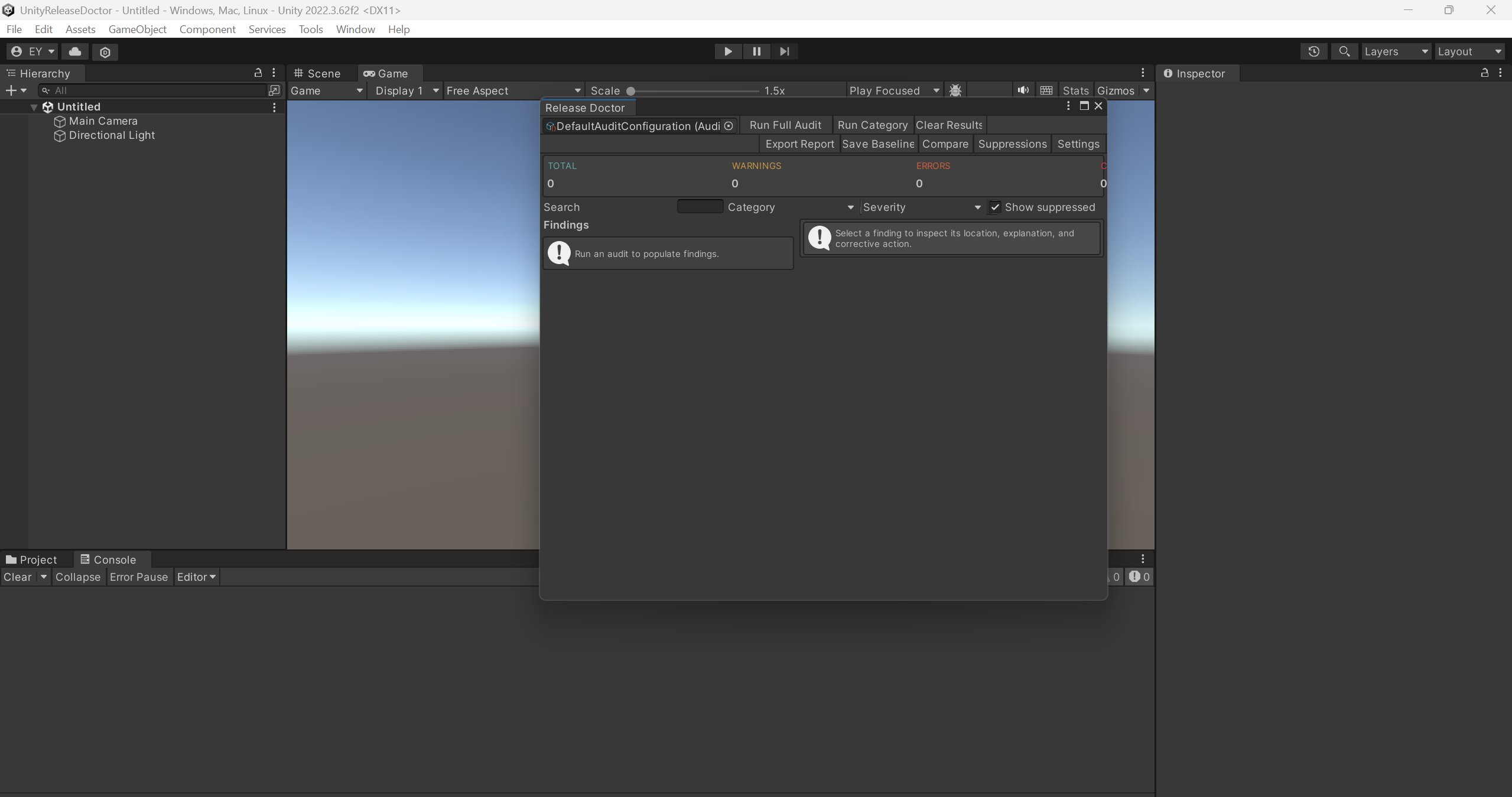Open the Play Focused dropdown

pos(894,90)
